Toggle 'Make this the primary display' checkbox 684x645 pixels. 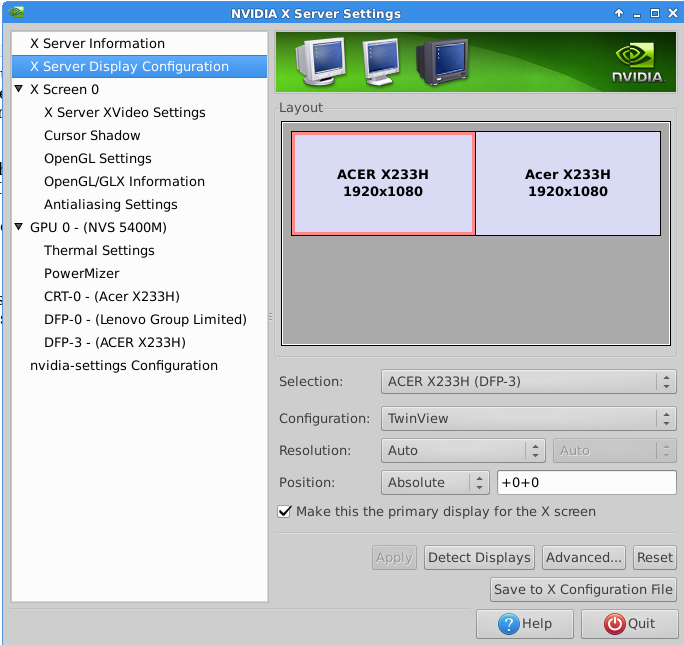click(284, 512)
